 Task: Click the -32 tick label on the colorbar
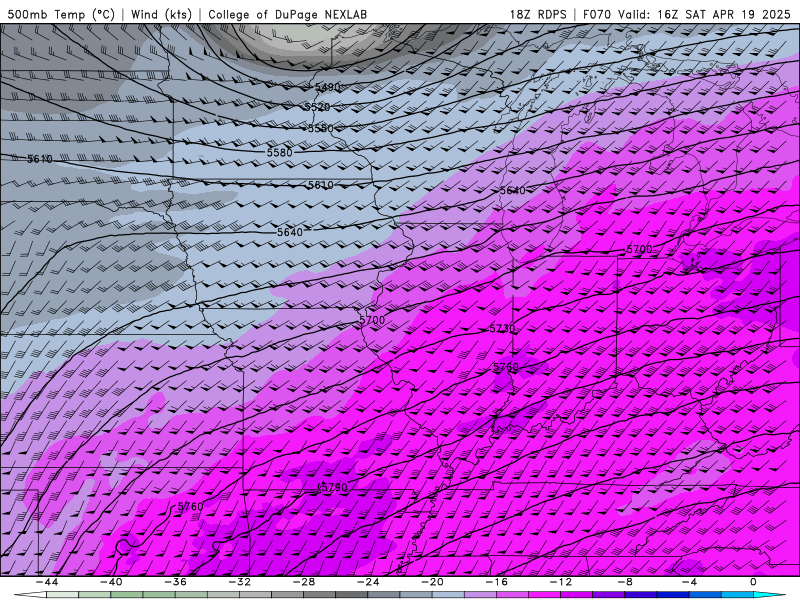pos(239,582)
